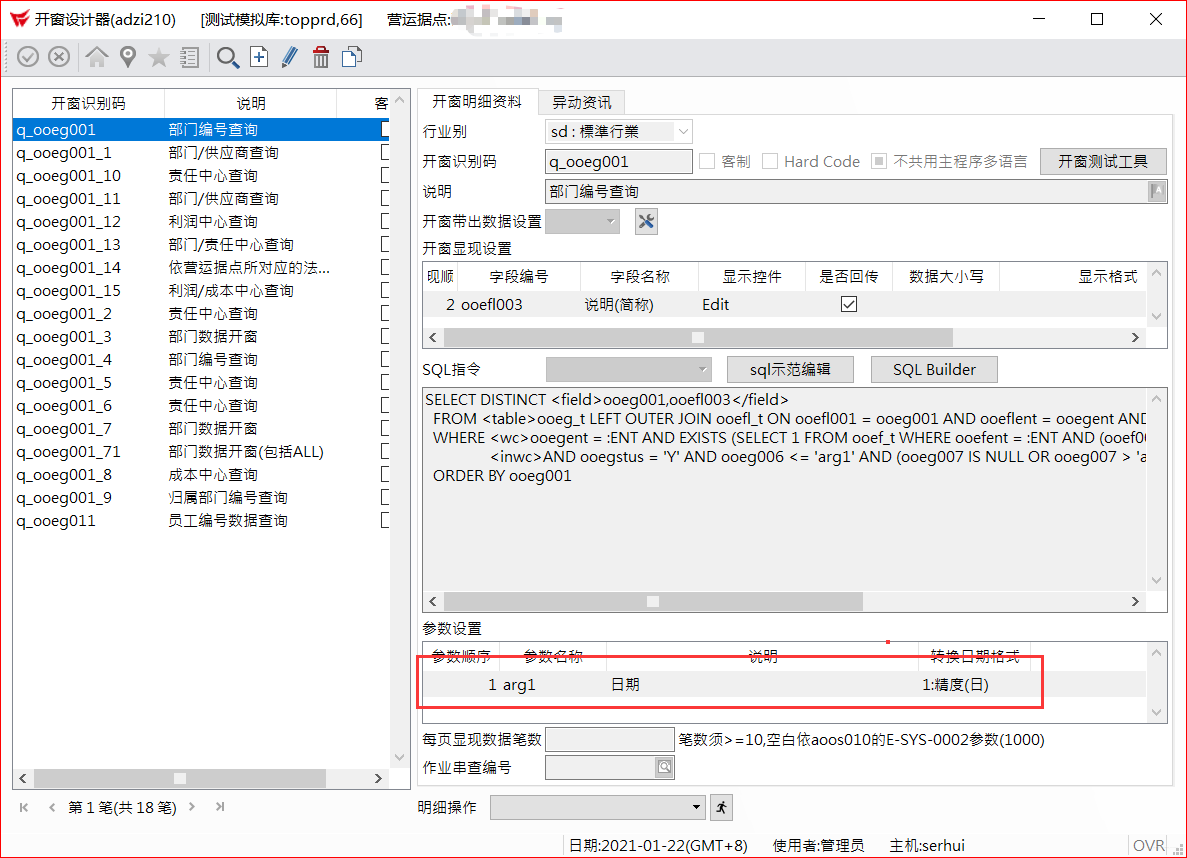
Task: Go to next record arrow
Action: [x=192, y=807]
